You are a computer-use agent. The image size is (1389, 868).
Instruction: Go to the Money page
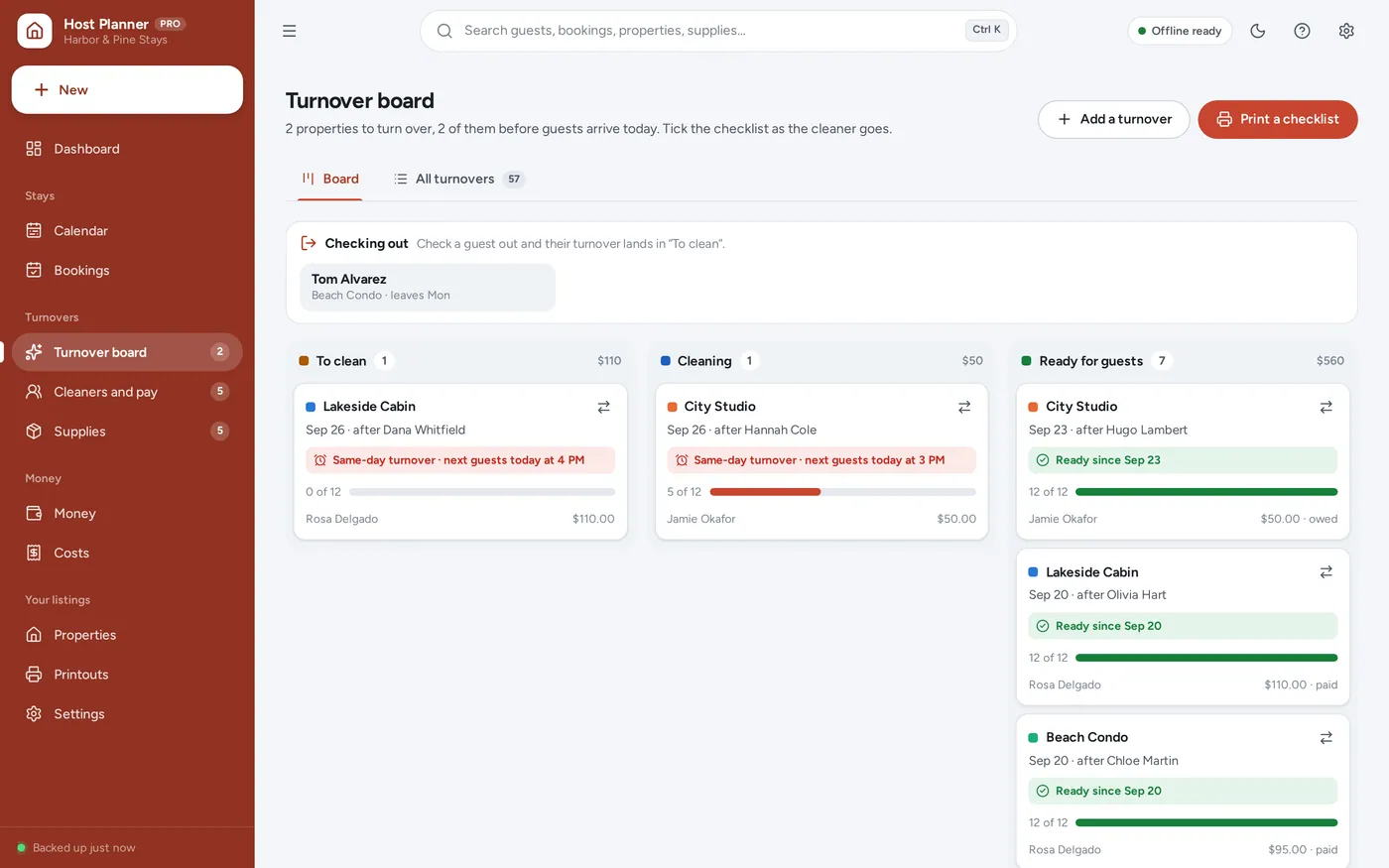click(127, 514)
